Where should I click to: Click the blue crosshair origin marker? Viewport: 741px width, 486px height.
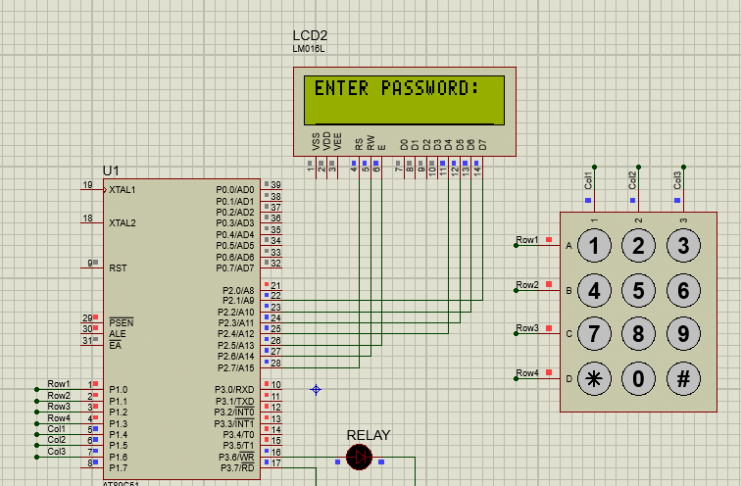point(316,390)
